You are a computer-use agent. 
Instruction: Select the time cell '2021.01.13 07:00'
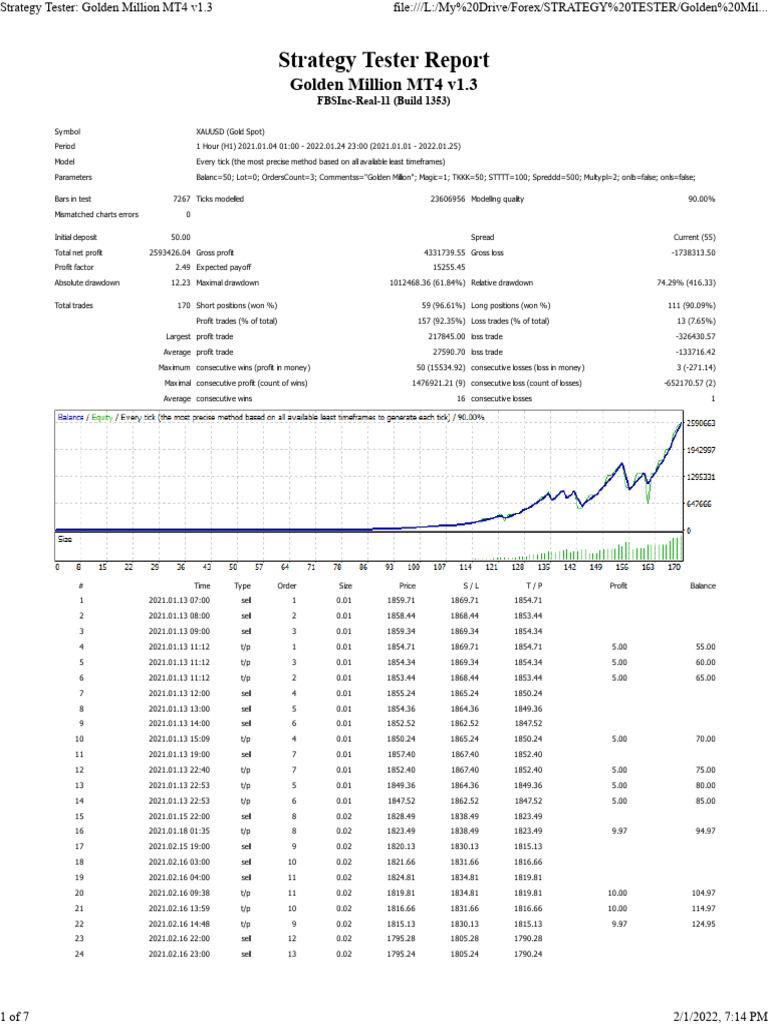(x=180, y=601)
